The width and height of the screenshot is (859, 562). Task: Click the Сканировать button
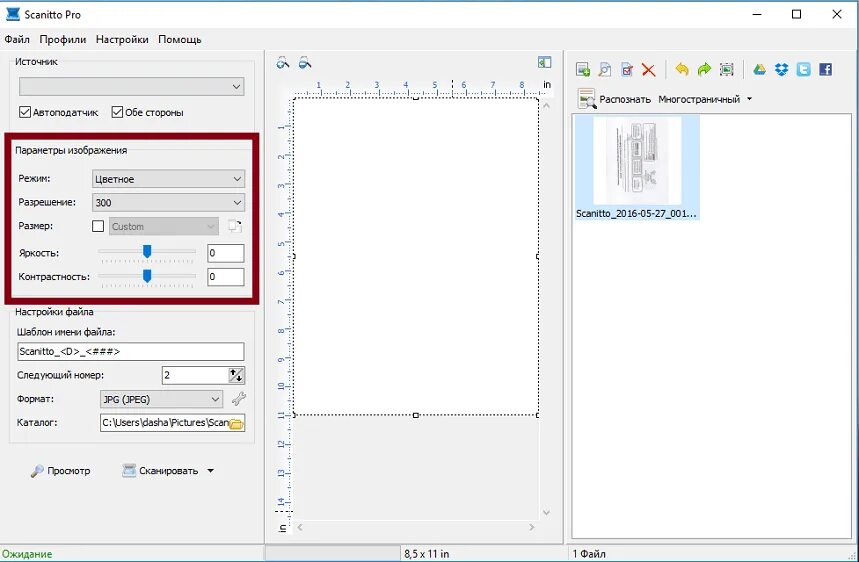160,471
